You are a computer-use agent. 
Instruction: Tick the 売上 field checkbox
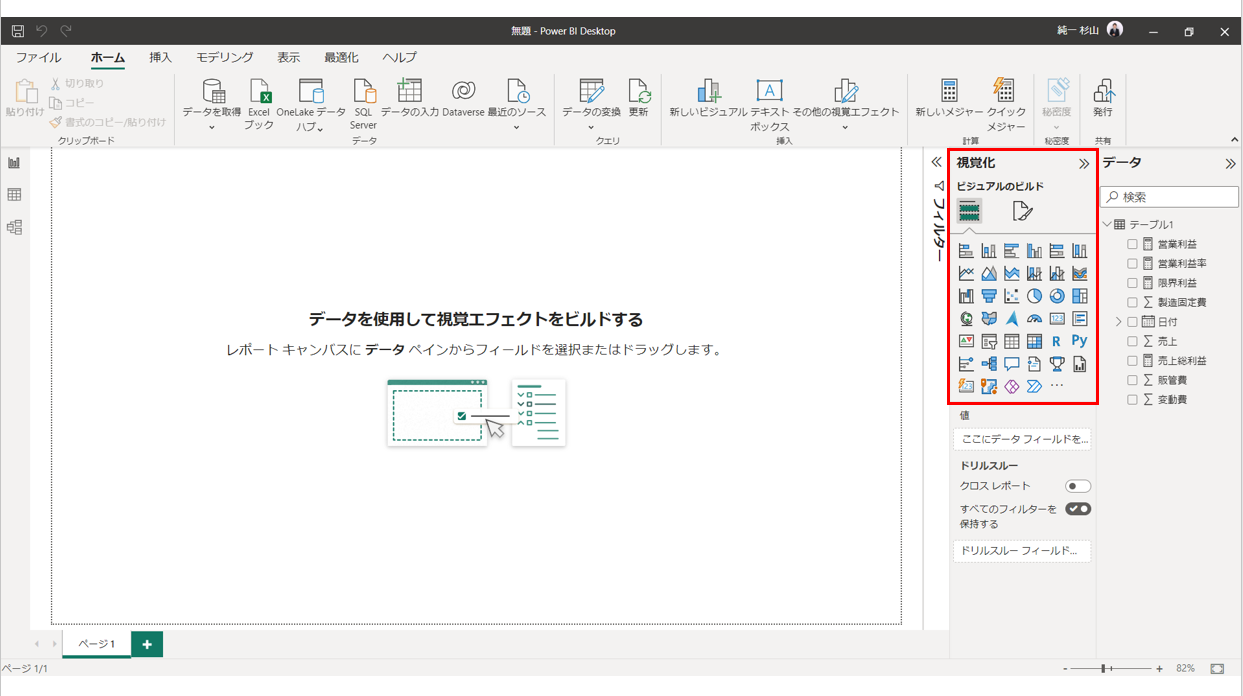coord(1132,342)
